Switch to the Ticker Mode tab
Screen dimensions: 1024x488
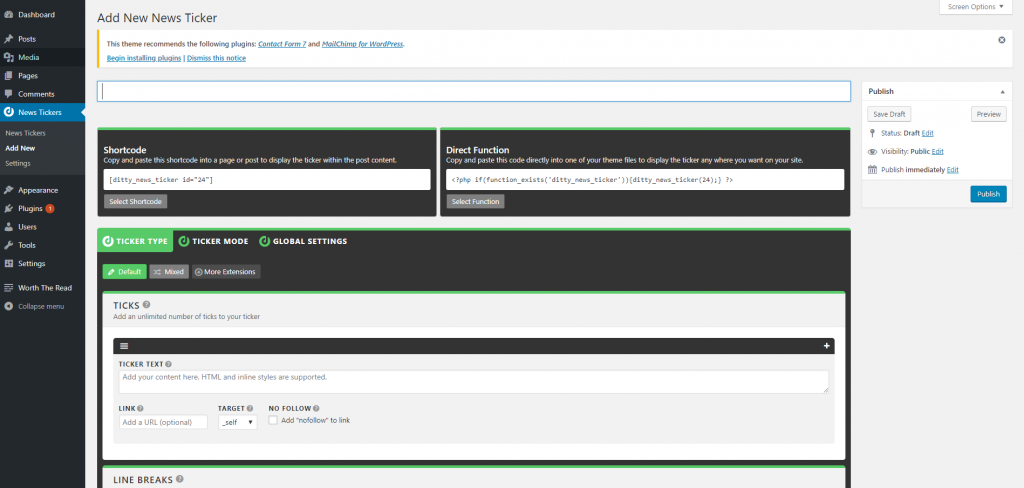pyautogui.click(x=213, y=241)
